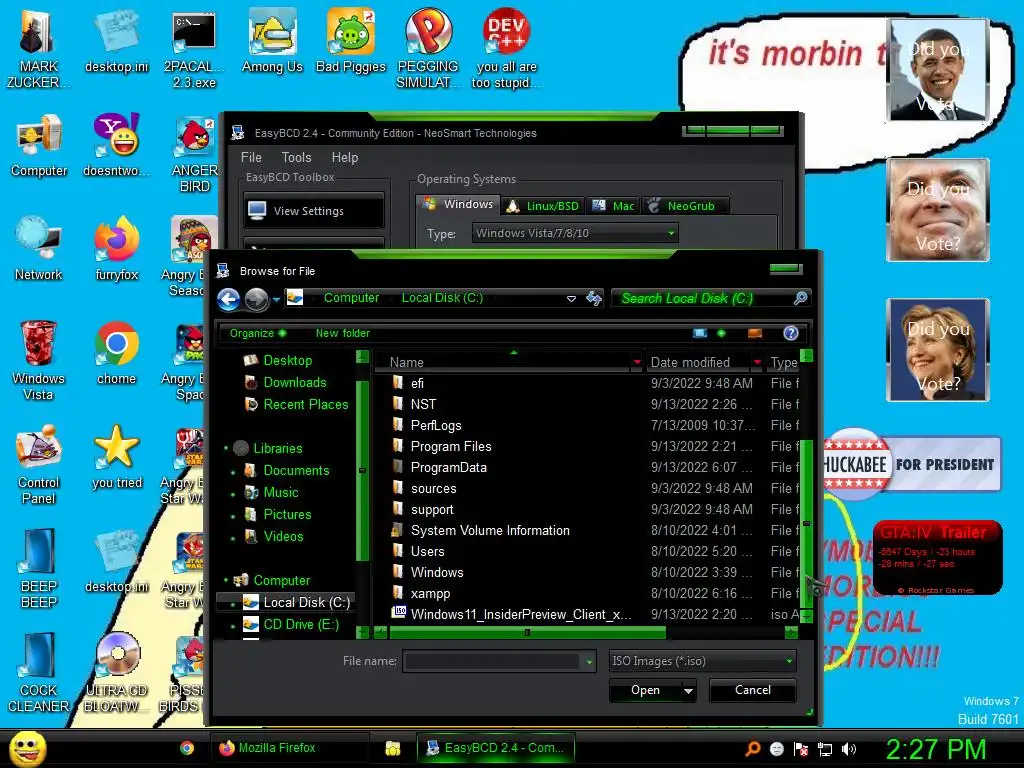Collapse the Libraries tree node
Image resolution: width=1024 pixels, height=768 pixels.
[227, 448]
